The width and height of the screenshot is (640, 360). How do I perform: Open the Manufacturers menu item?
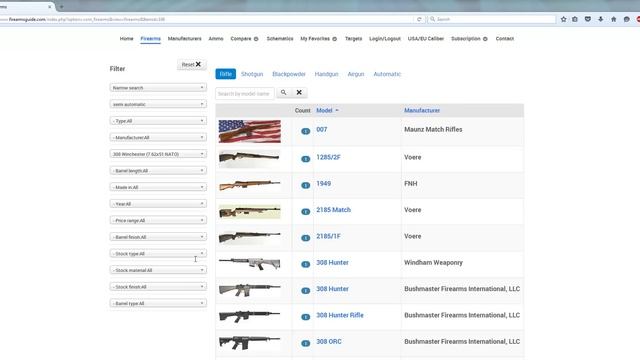(184, 39)
